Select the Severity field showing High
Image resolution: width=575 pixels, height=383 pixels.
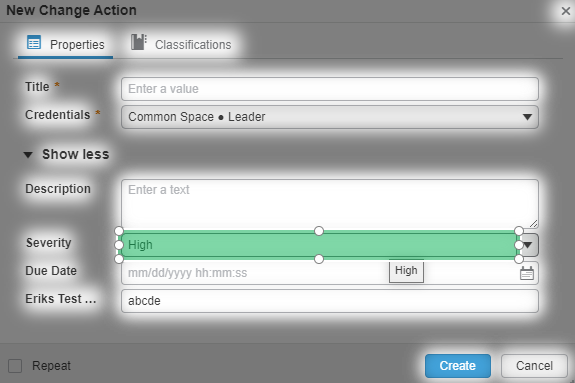(x=319, y=245)
